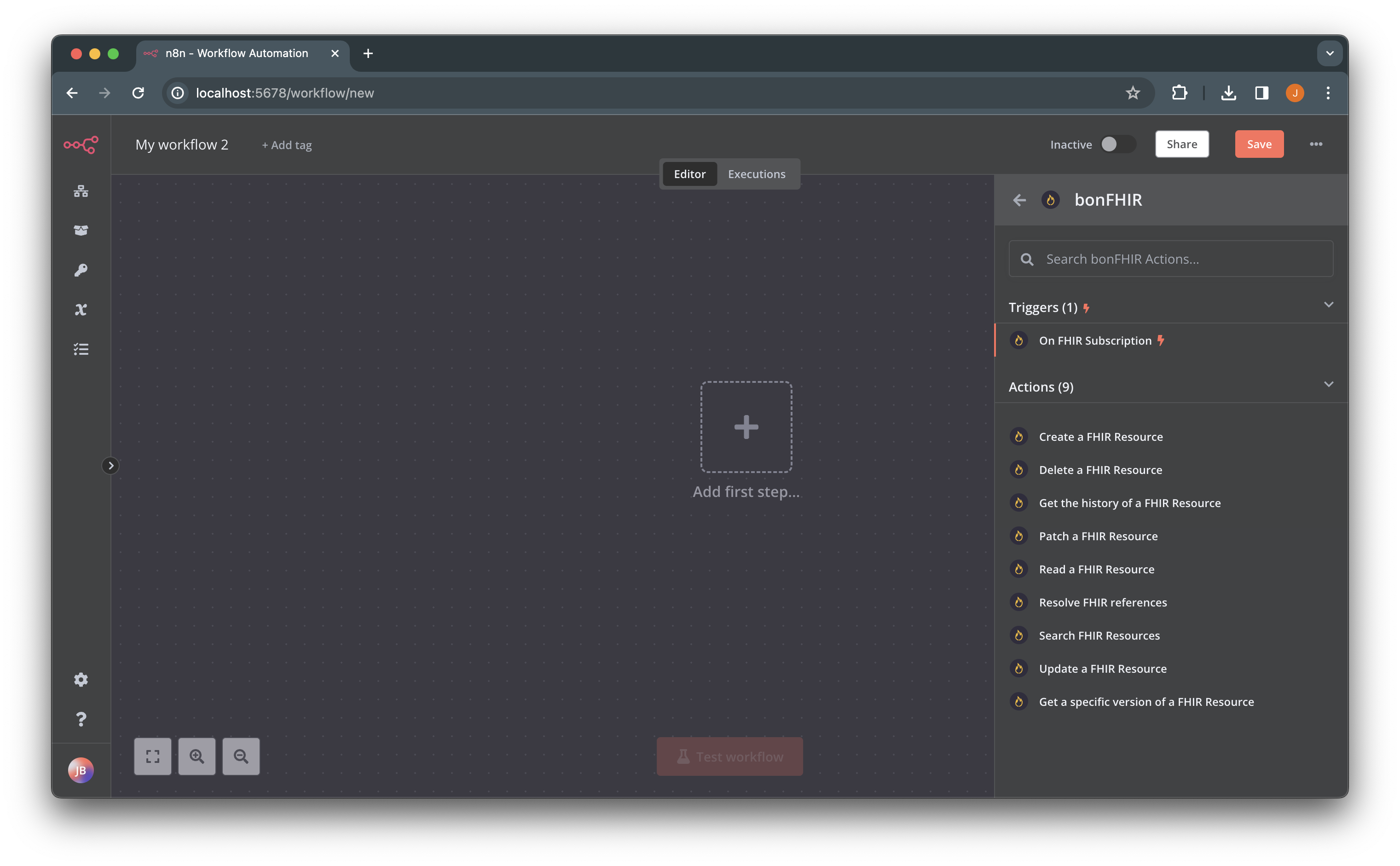
Task: Click the Share button
Action: tap(1182, 144)
